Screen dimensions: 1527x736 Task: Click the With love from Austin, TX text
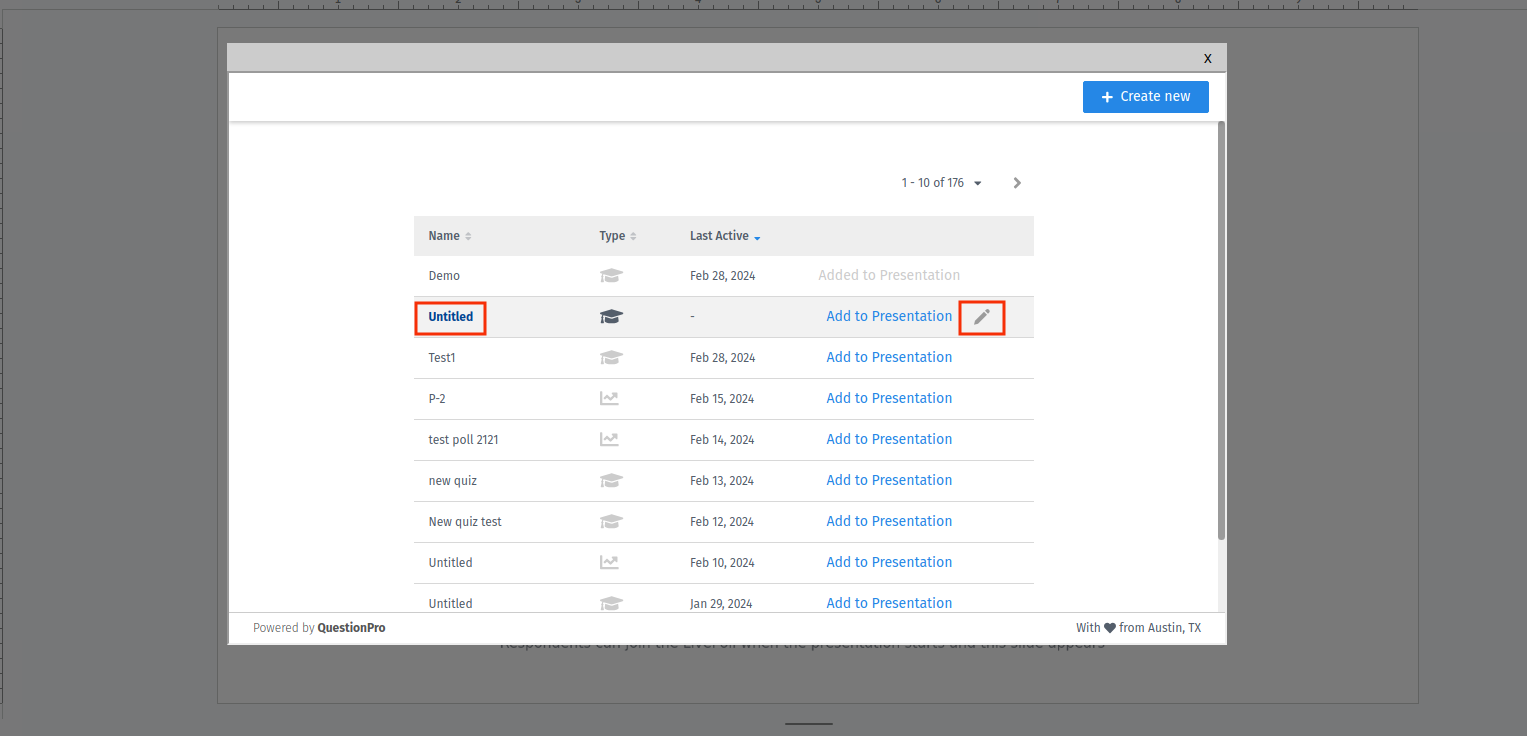(1138, 628)
